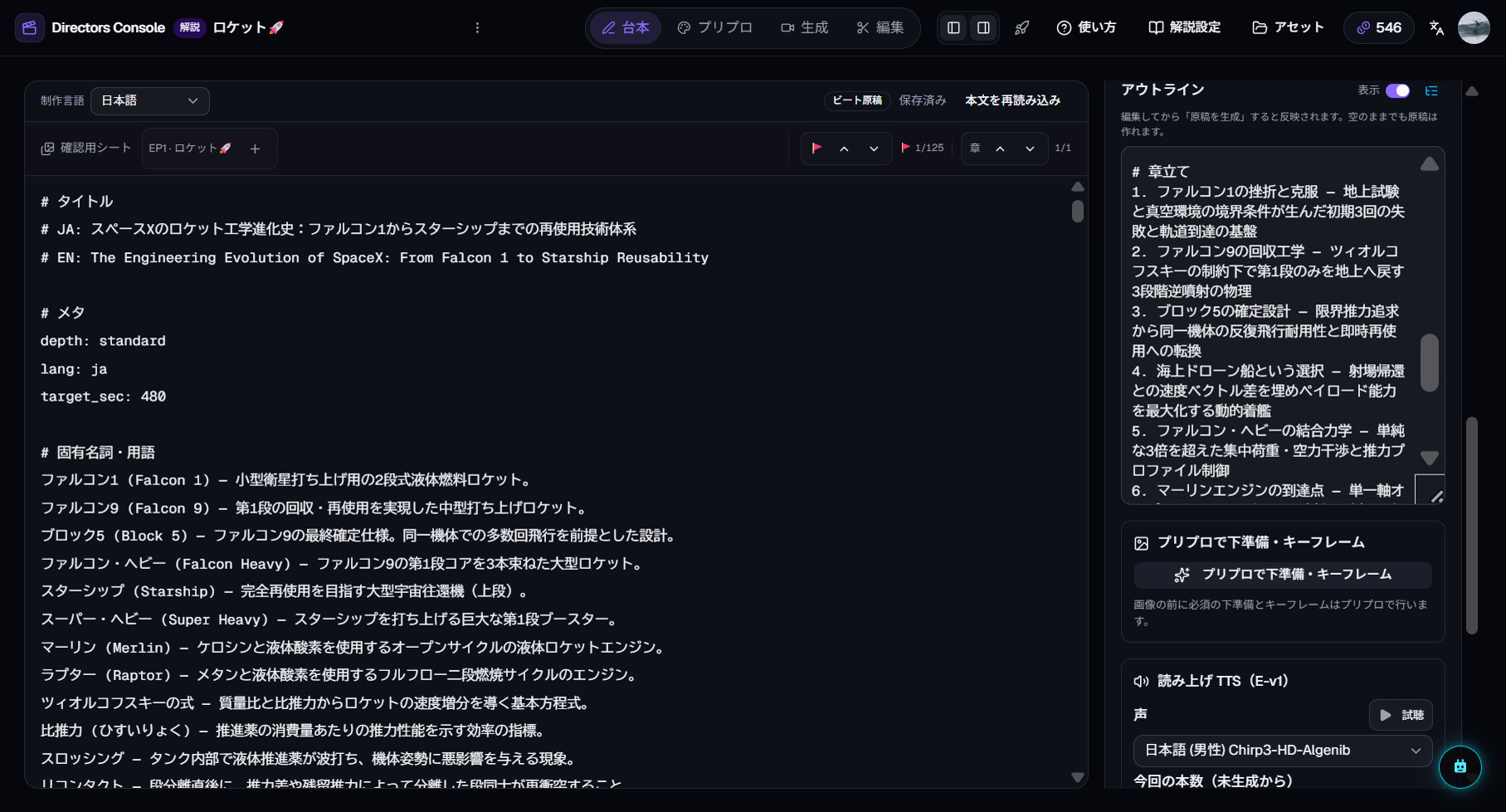This screenshot has height=812, width=1506.
Task: Open the Chirp3-HD-Algenib voice dropdown
Action: tap(1283, 751)
